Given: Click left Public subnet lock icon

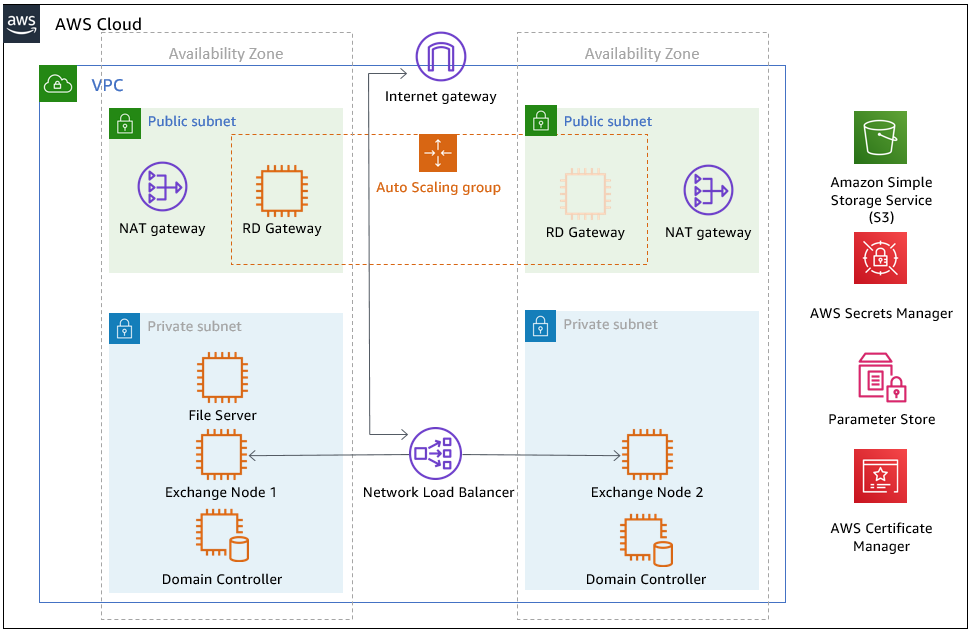Looking at the screenshot, I should click(125, 123).
